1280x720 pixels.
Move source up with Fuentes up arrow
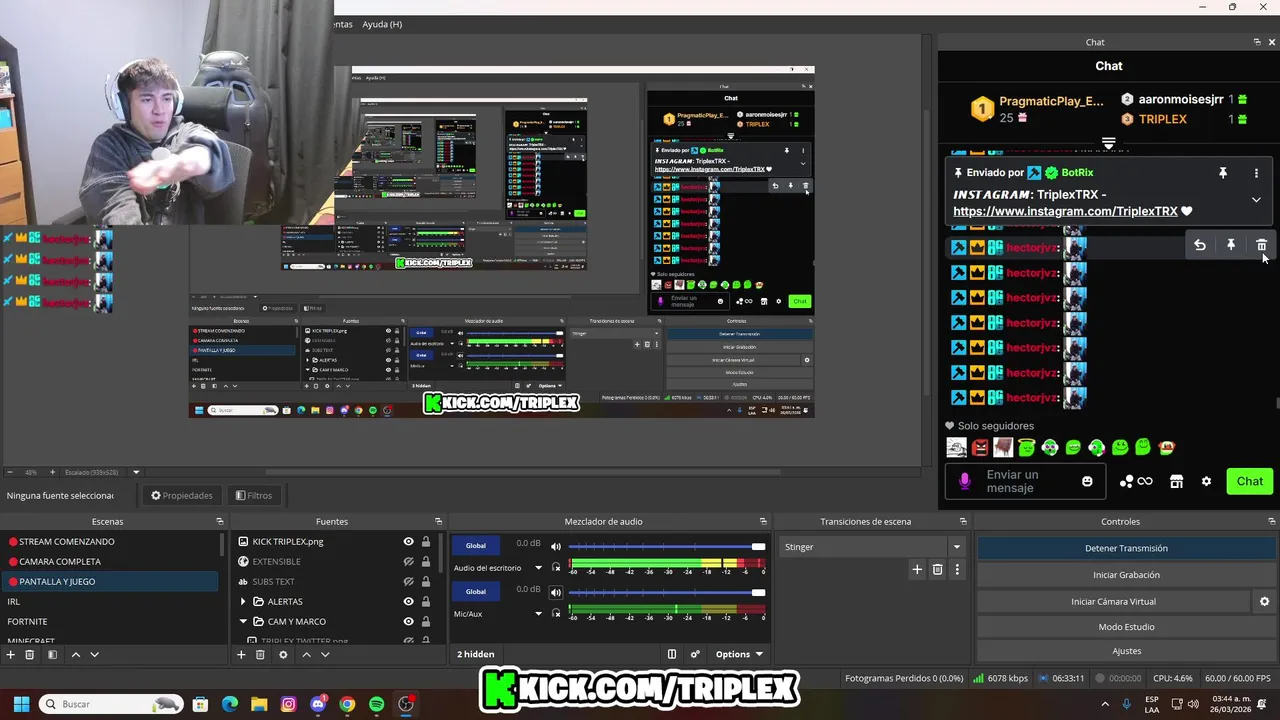tap(306, 654)
